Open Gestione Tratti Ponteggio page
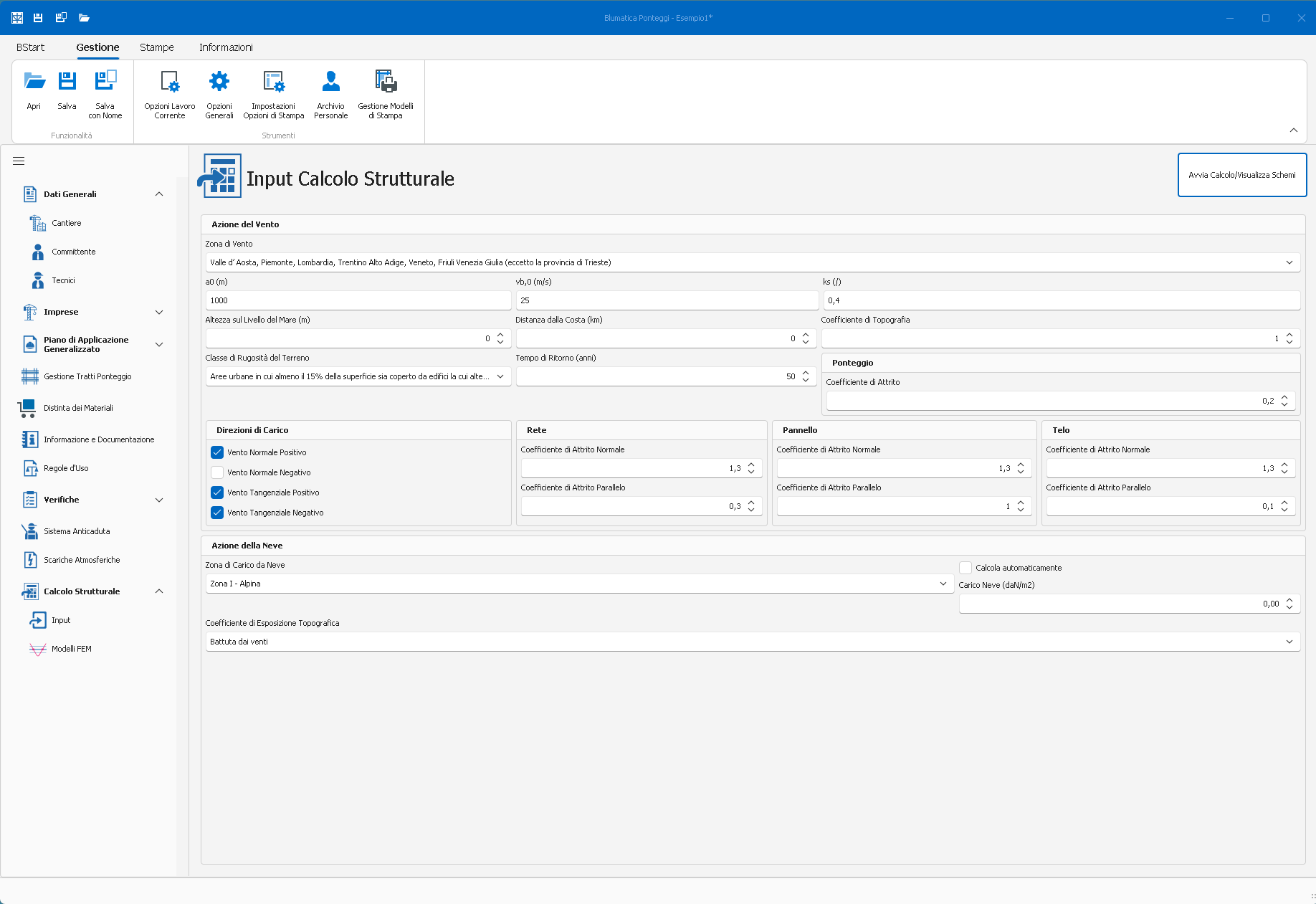Viewport: 1316px width, 904px height. click(87, 376)
